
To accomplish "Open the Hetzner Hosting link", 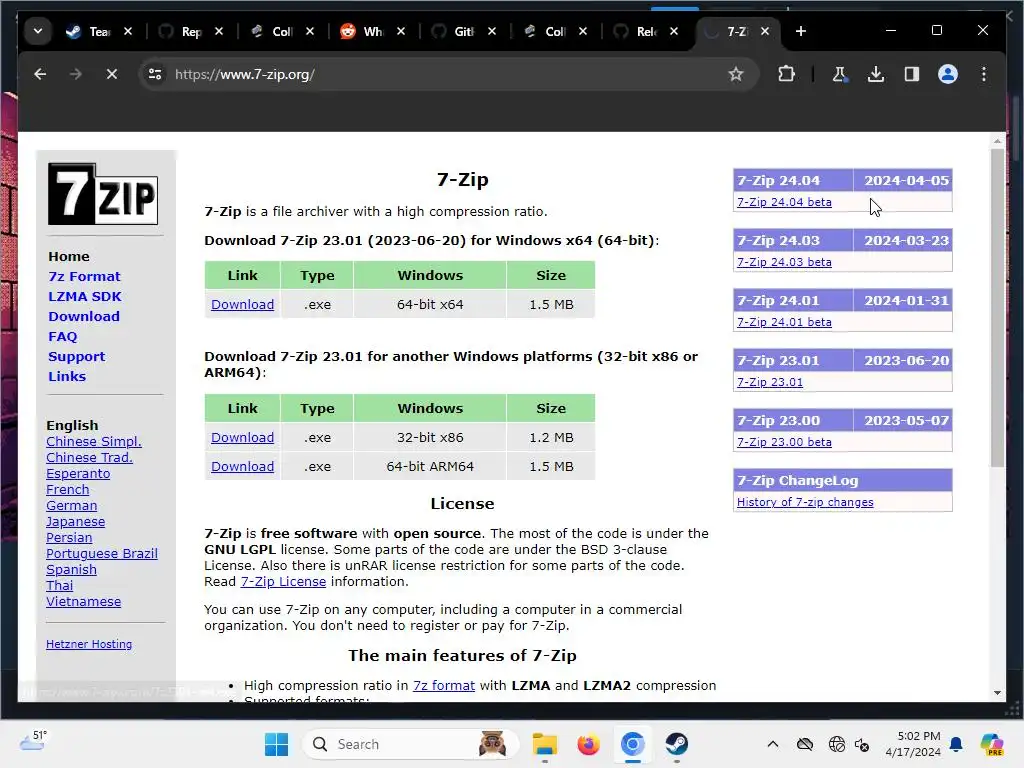I will point(89,644).
